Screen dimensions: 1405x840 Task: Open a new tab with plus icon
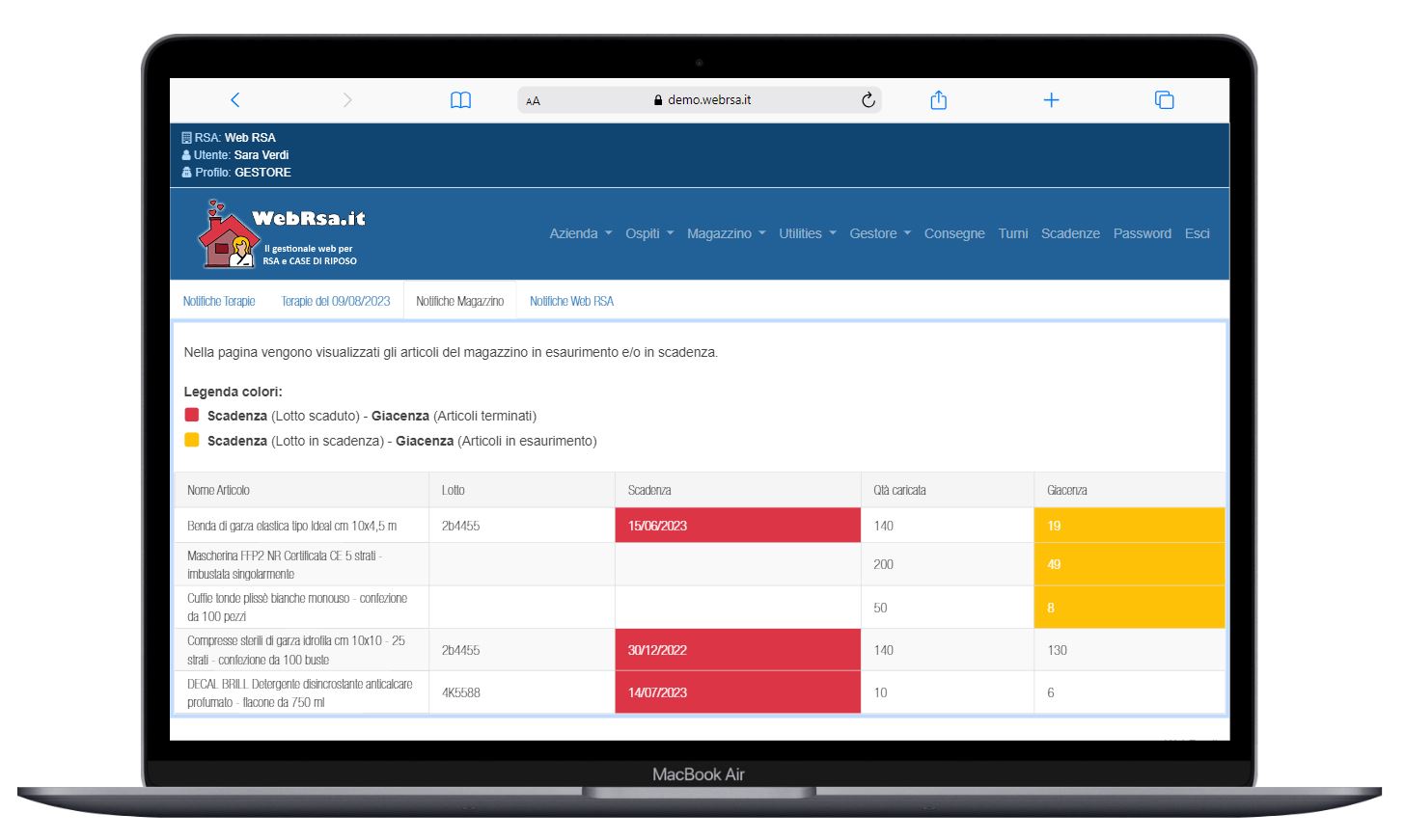pos(1051,100)
